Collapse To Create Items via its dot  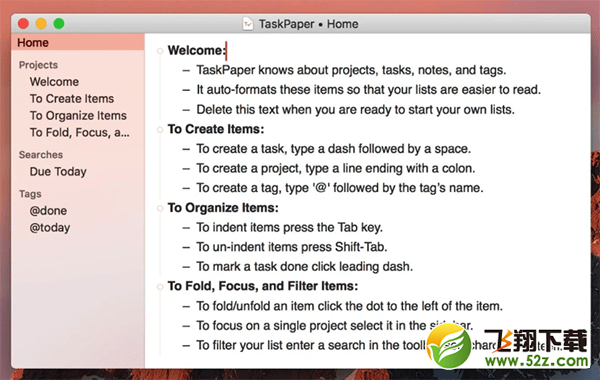(x=160, y=130)
